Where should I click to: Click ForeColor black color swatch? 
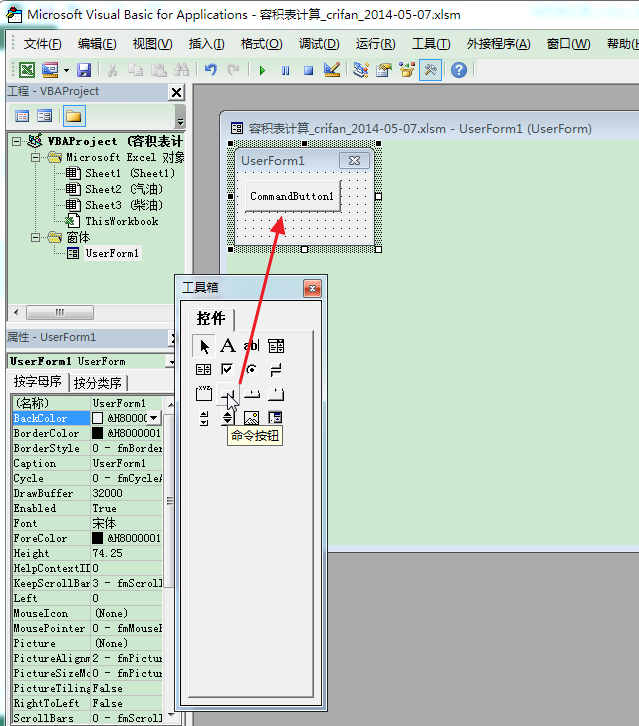pyautogui.click(x=97, y=538)
